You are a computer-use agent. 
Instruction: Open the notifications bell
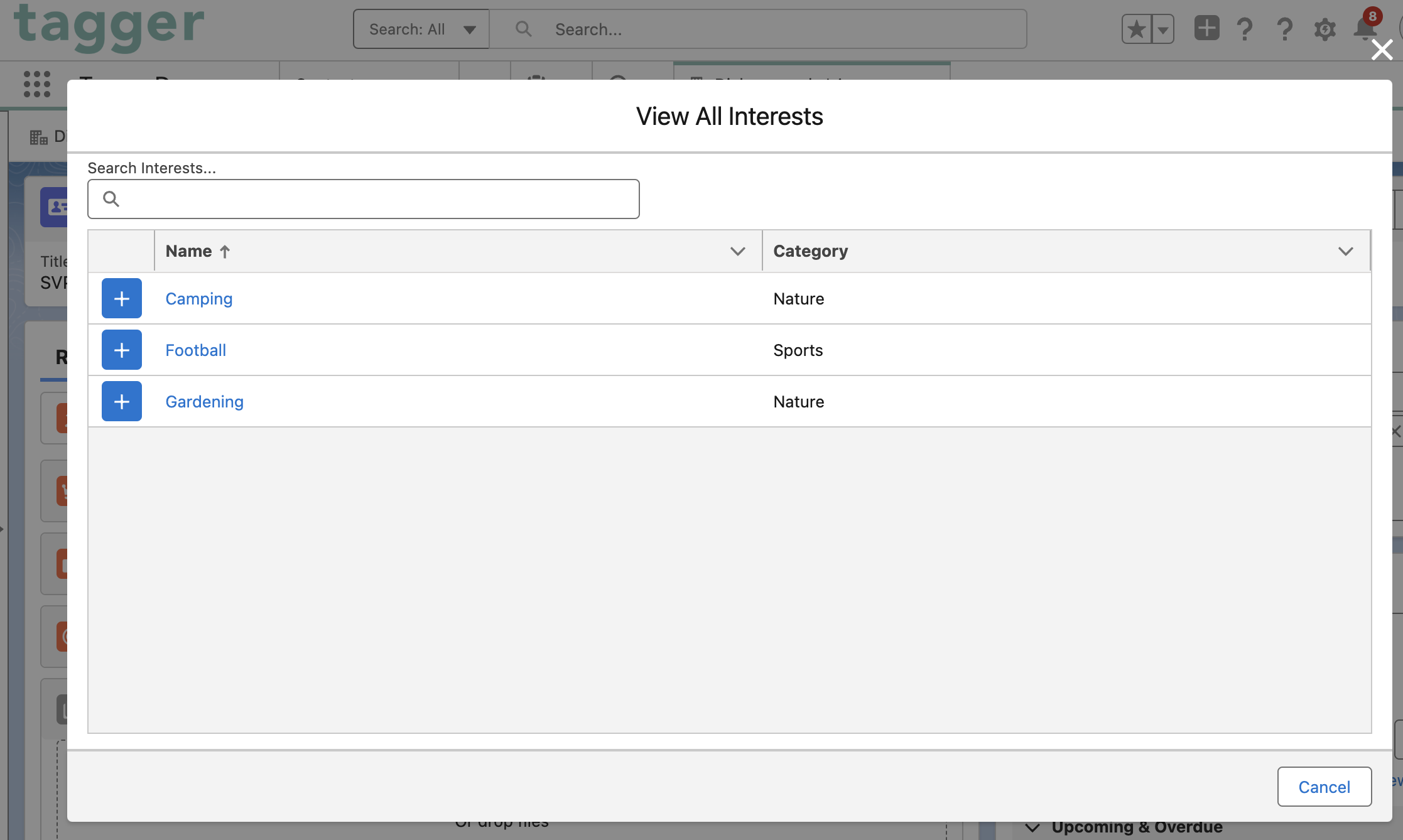tap(1365, 29)
